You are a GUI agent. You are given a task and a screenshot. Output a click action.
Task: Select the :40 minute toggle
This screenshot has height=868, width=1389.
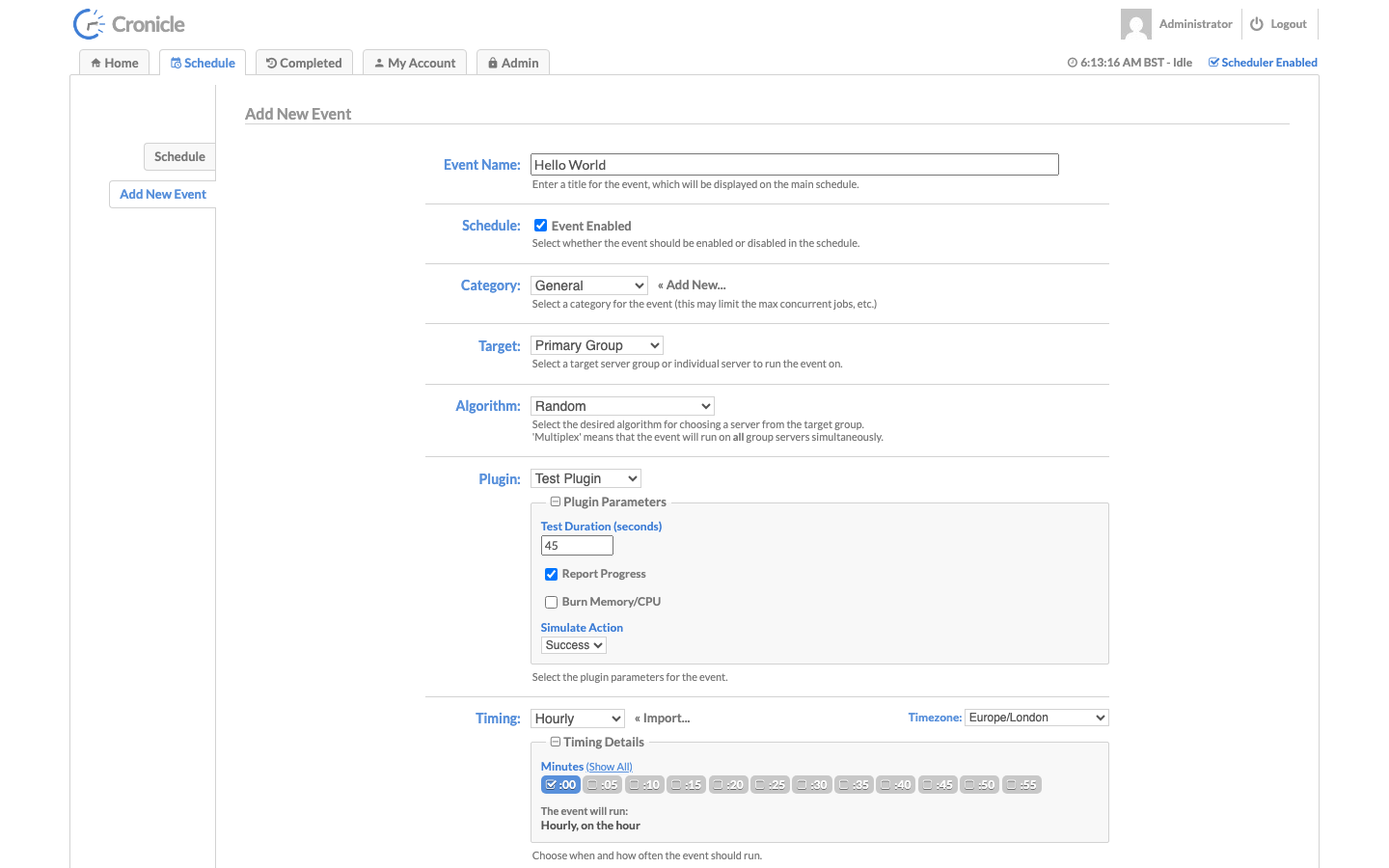coord(896,785)
